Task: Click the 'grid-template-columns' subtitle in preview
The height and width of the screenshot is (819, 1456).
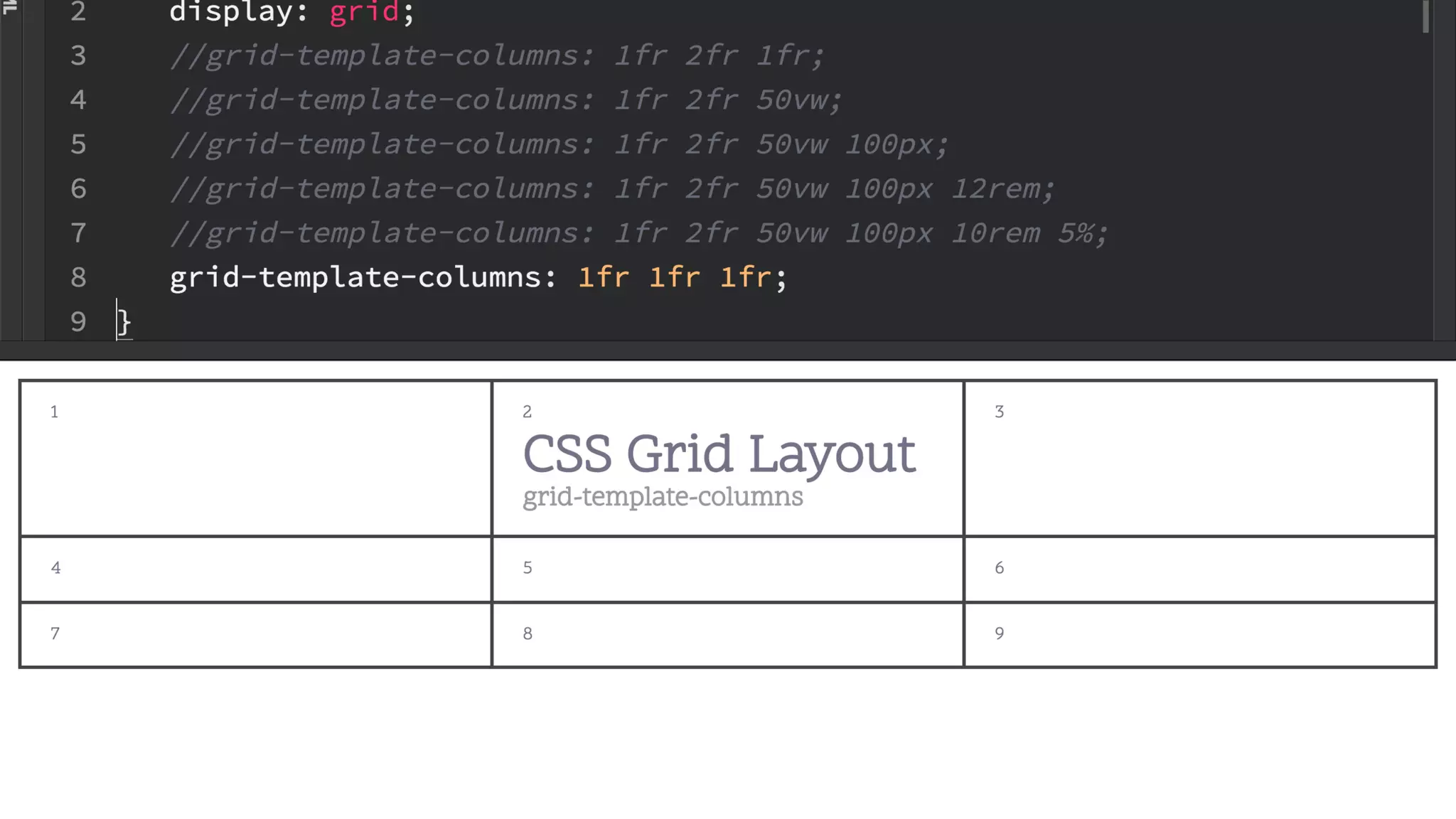Action: point(663,496)
